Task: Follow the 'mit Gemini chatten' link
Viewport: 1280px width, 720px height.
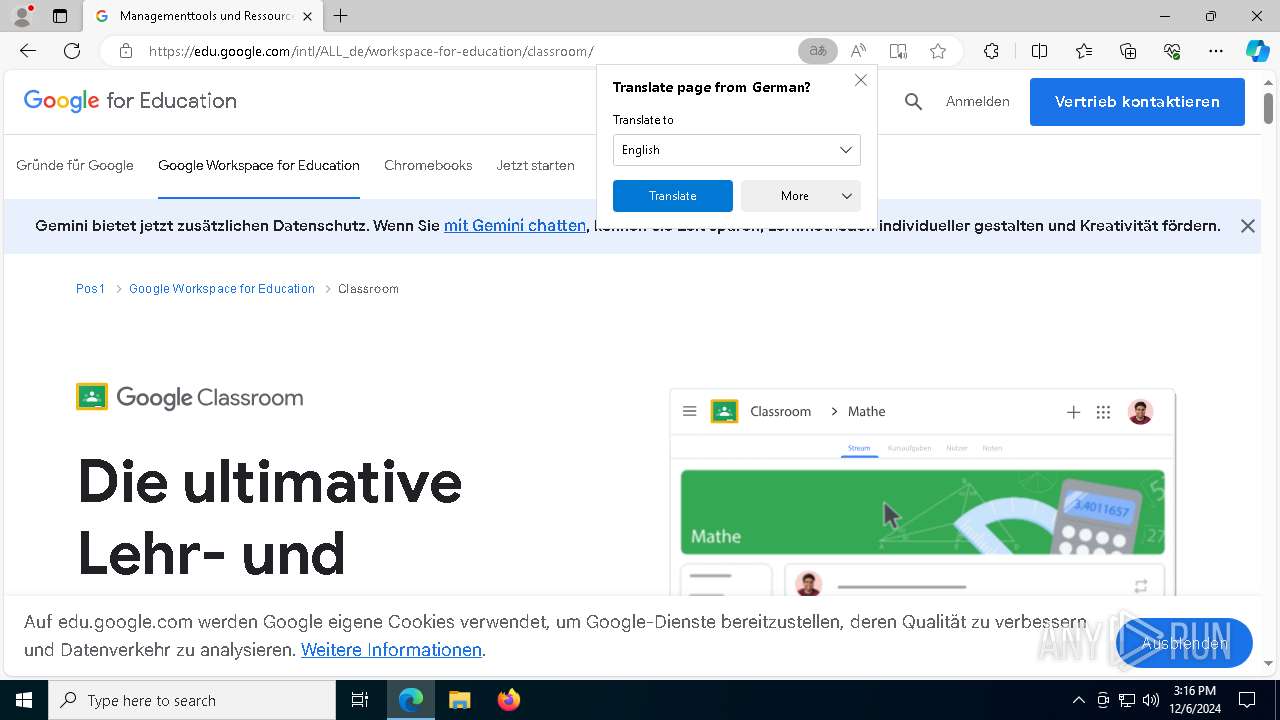Action: click(x=515, y=226)
